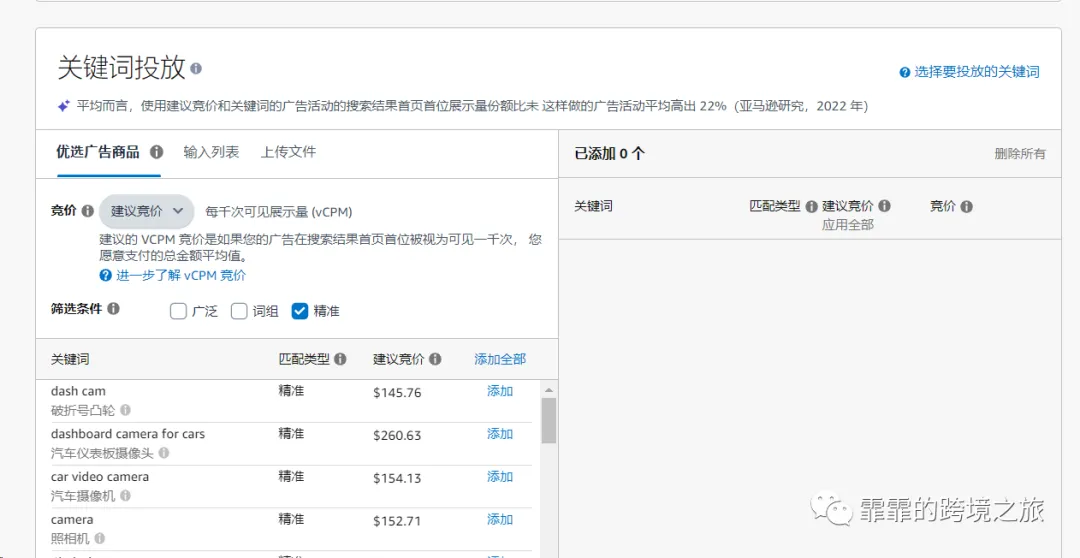Click 删除所有 to remove added keywords
1080x558 pixels.
[1019, 154]
